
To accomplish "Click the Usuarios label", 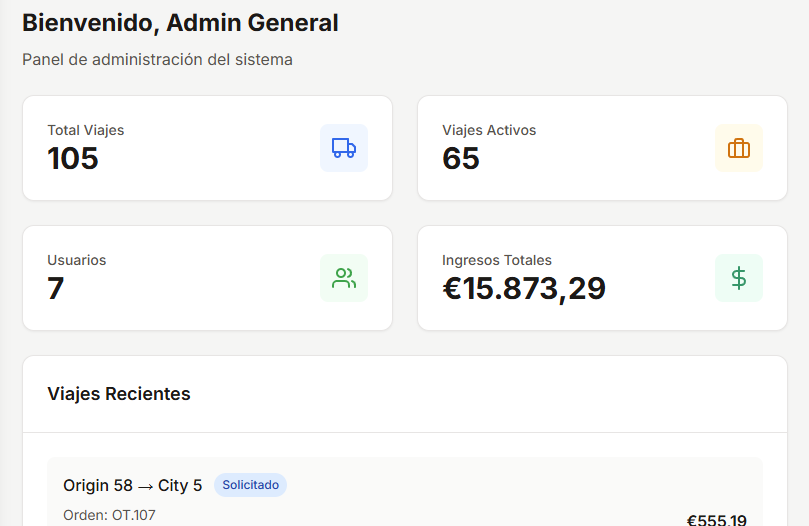I will (77, 260).
